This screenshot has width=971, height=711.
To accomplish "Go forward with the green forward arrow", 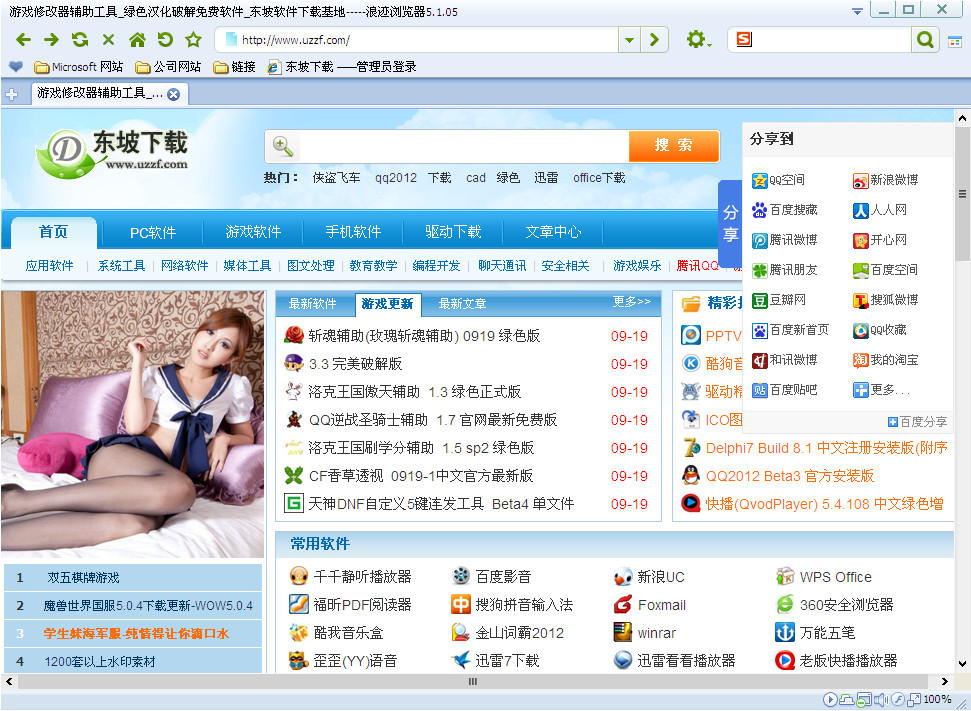I will (51, 40).
